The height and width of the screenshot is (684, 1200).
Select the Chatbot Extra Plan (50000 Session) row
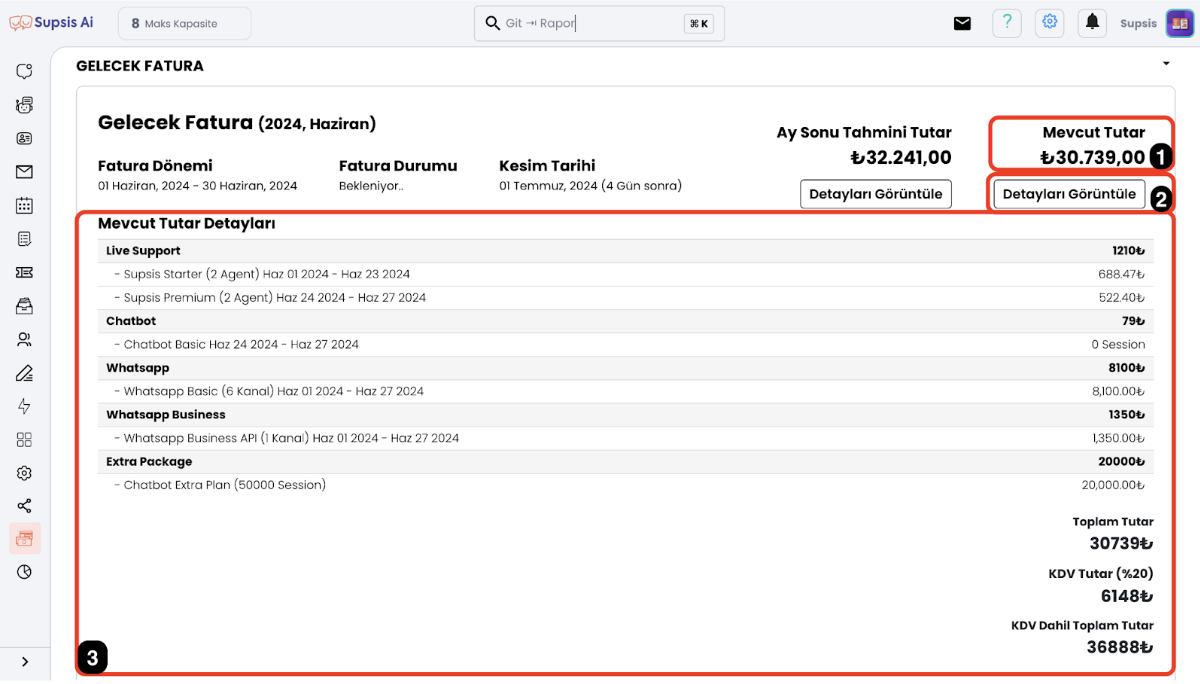point(626,486)
